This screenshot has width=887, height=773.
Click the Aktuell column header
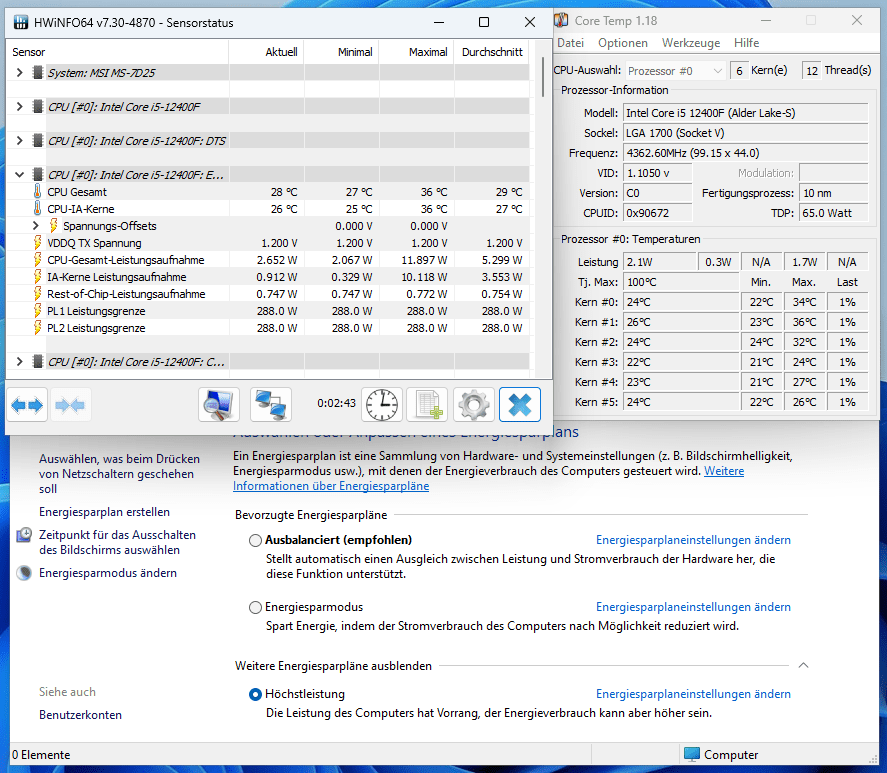pos(266,52)
